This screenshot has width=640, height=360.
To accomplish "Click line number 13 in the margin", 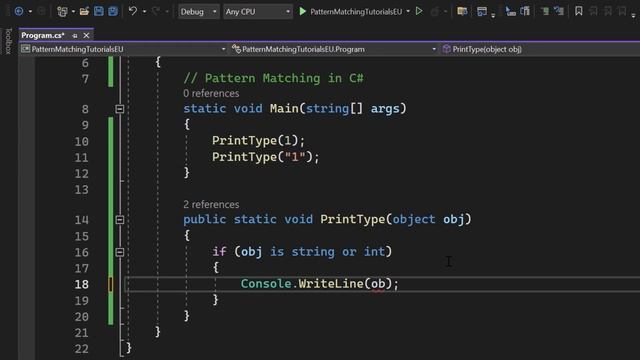I will [x=81, y=190].
